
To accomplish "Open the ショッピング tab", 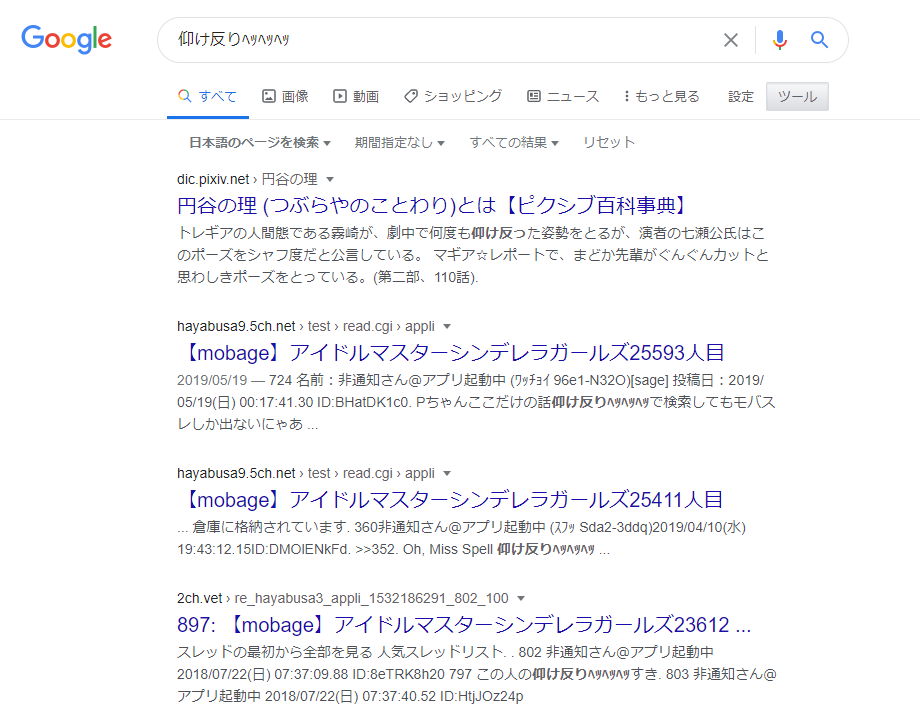I will click(453, 96).
